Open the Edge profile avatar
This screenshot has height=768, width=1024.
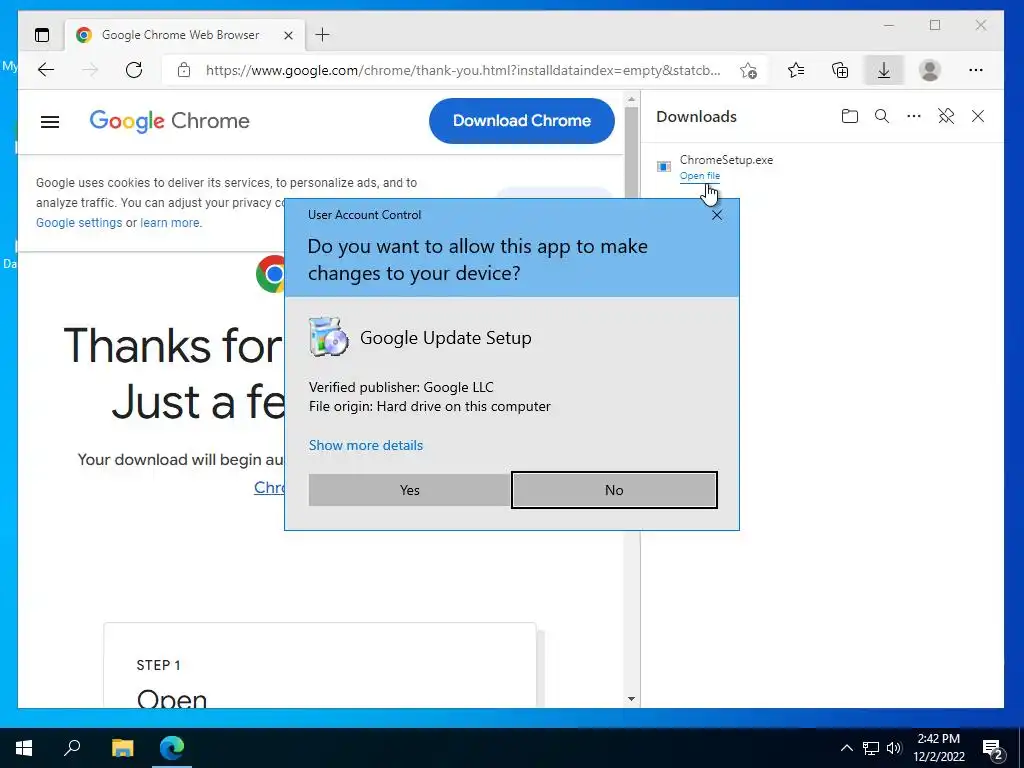[929, 70]
